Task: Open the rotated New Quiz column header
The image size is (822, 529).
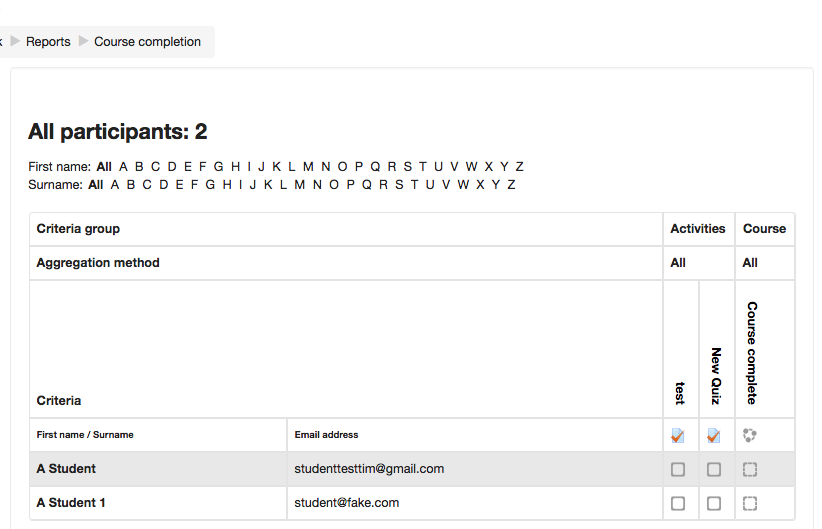Action: [x=716, y=376]
